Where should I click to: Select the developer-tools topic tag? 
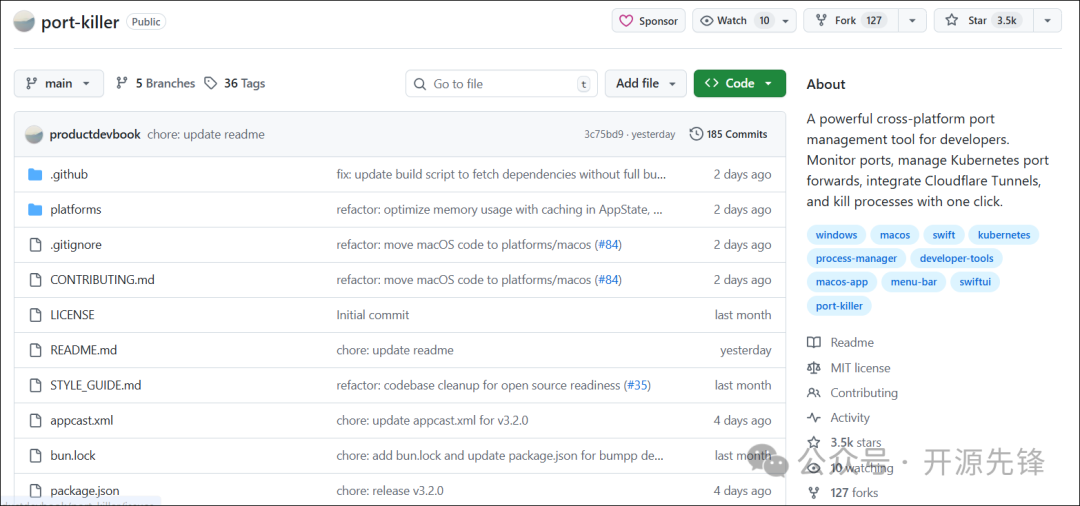pyautogui.click(x=957, y=258)
